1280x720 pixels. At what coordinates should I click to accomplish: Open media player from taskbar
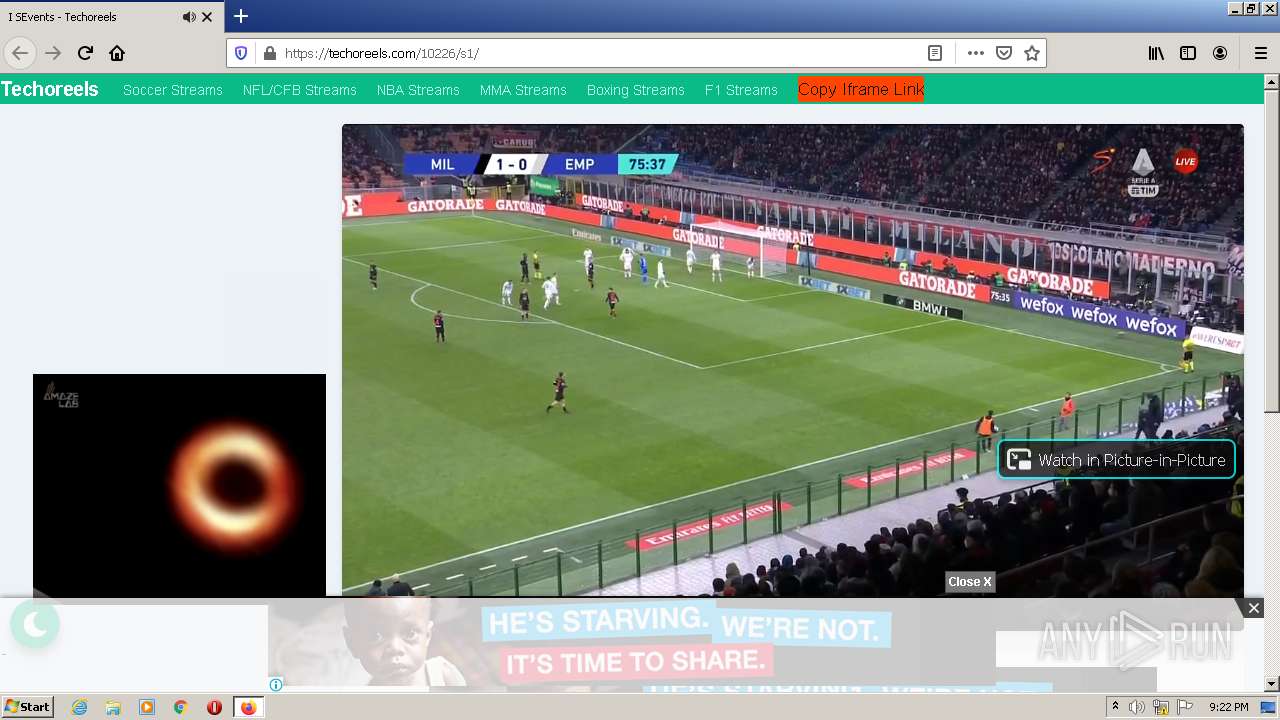point(147,707)
